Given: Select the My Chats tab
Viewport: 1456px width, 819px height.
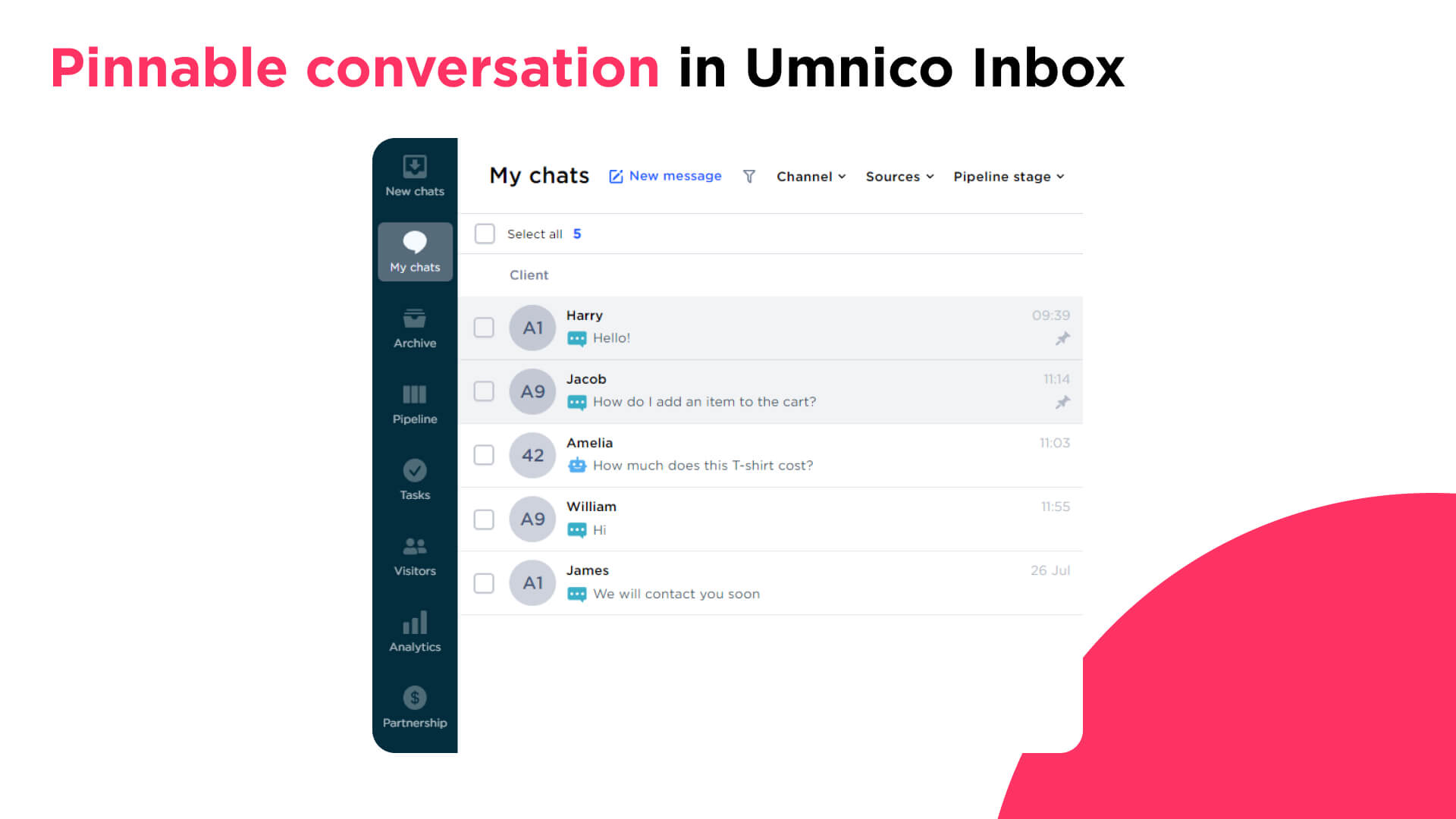Looking at the screenshot, I should click(415, 250).
